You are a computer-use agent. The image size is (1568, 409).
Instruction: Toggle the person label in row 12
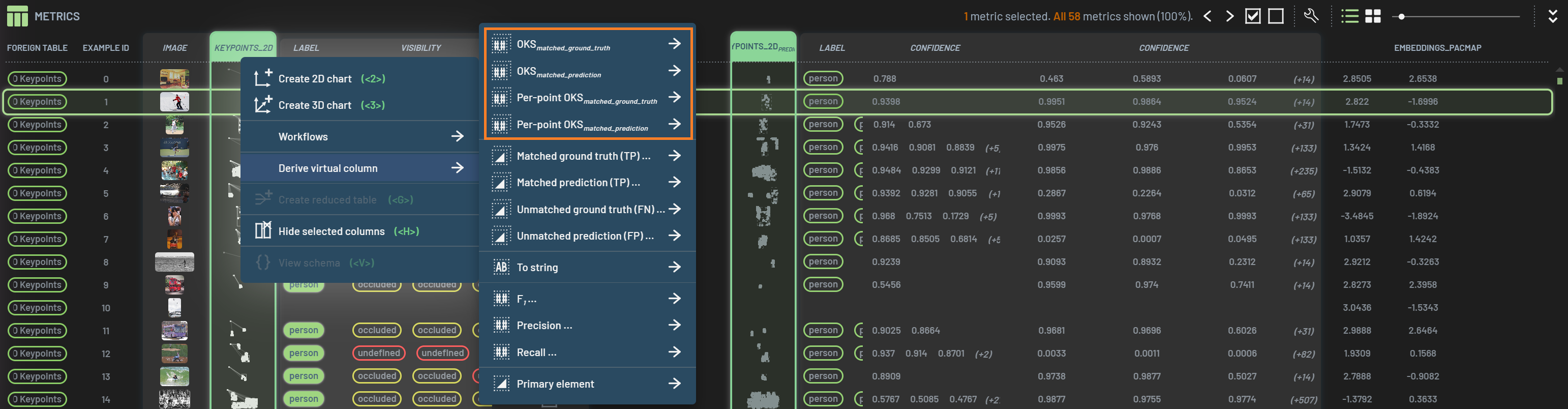303,353
